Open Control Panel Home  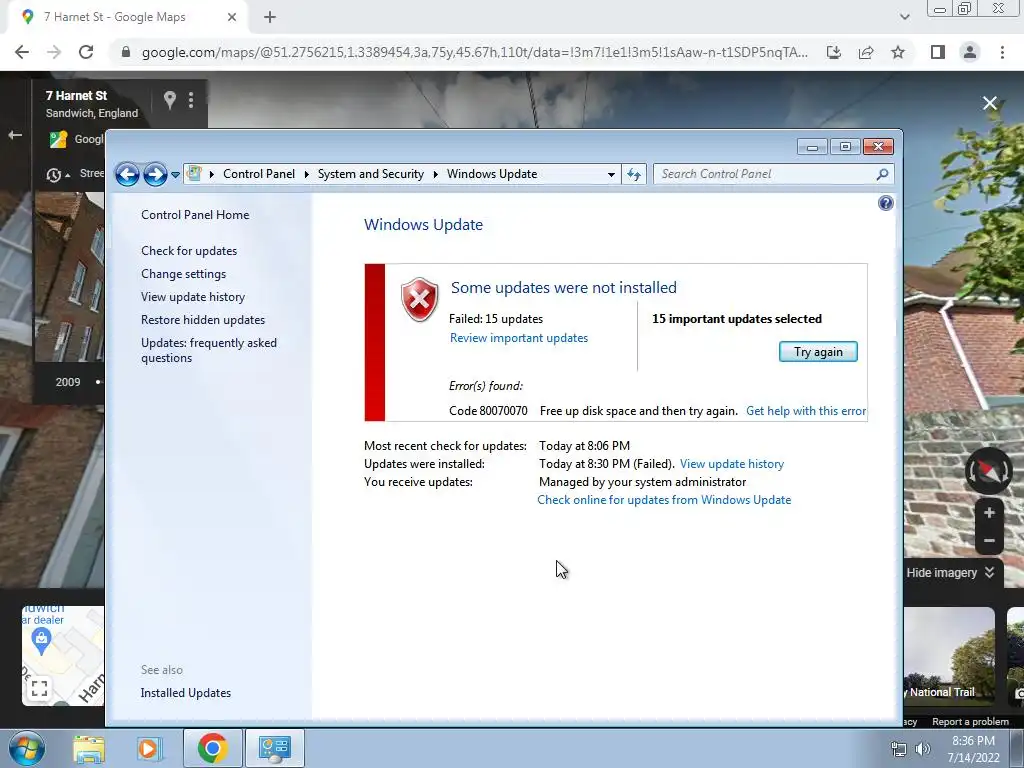pyautogui.click(x=195, y=215)
